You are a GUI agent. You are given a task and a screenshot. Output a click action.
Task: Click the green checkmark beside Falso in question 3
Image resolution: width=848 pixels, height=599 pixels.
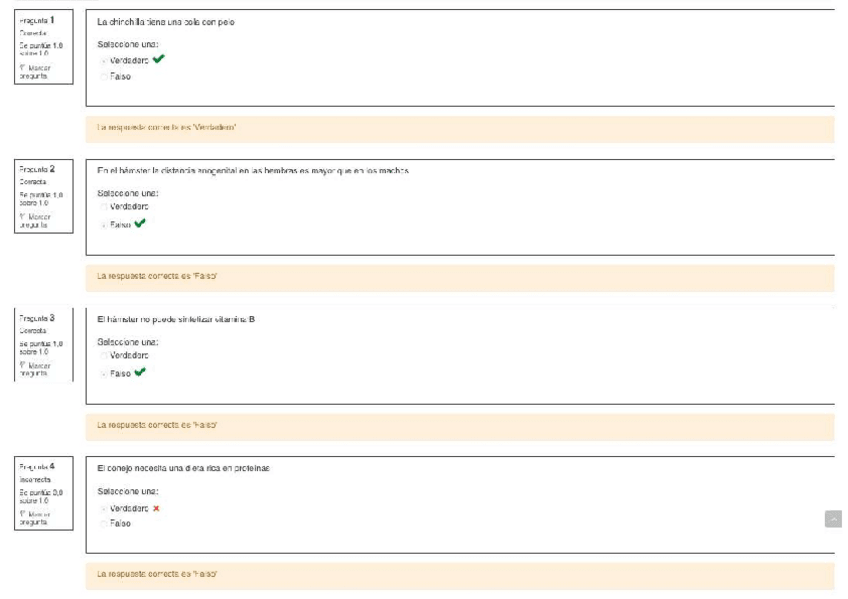(140, 373)
